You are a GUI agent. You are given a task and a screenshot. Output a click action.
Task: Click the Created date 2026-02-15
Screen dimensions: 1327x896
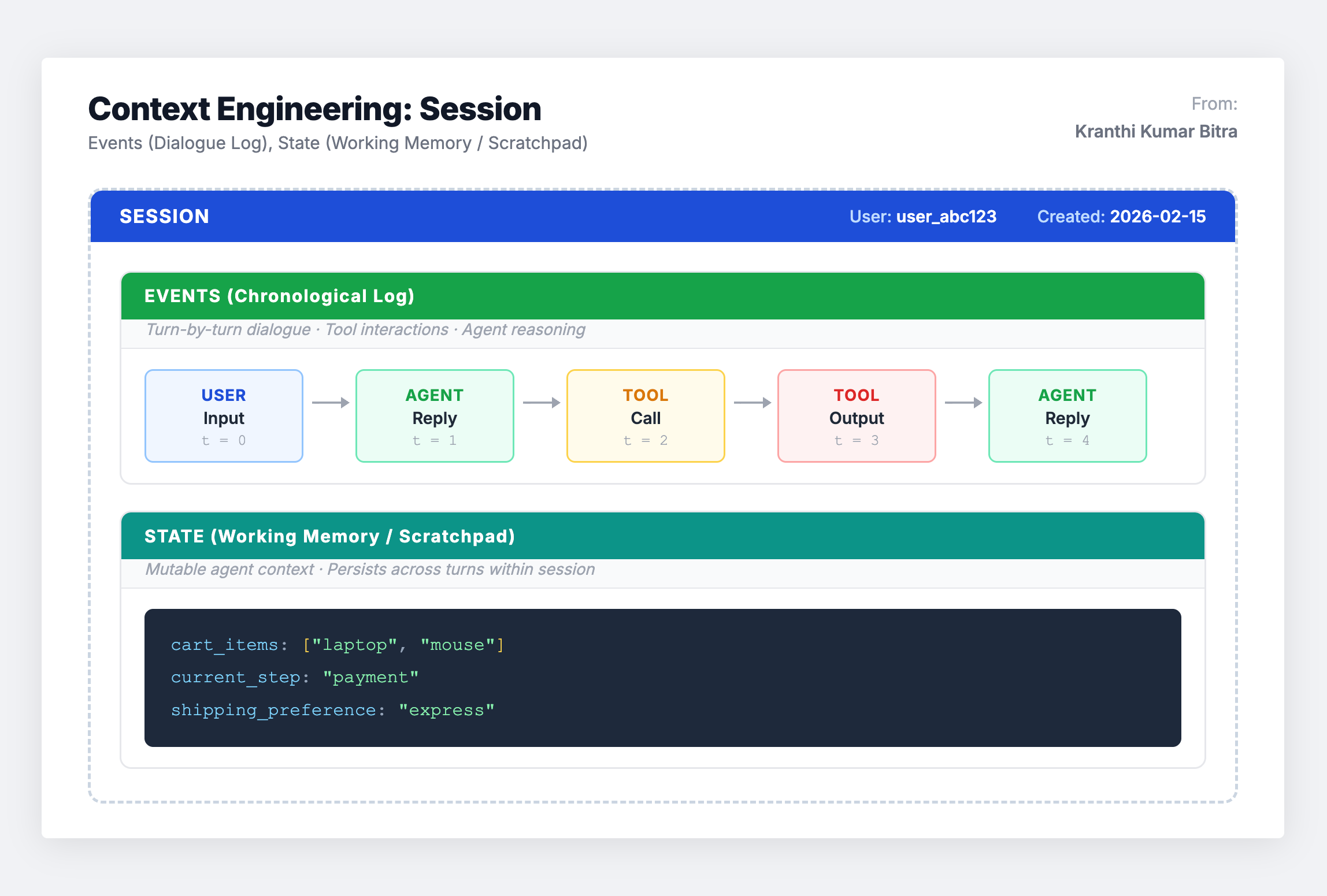coord(1158,217)
